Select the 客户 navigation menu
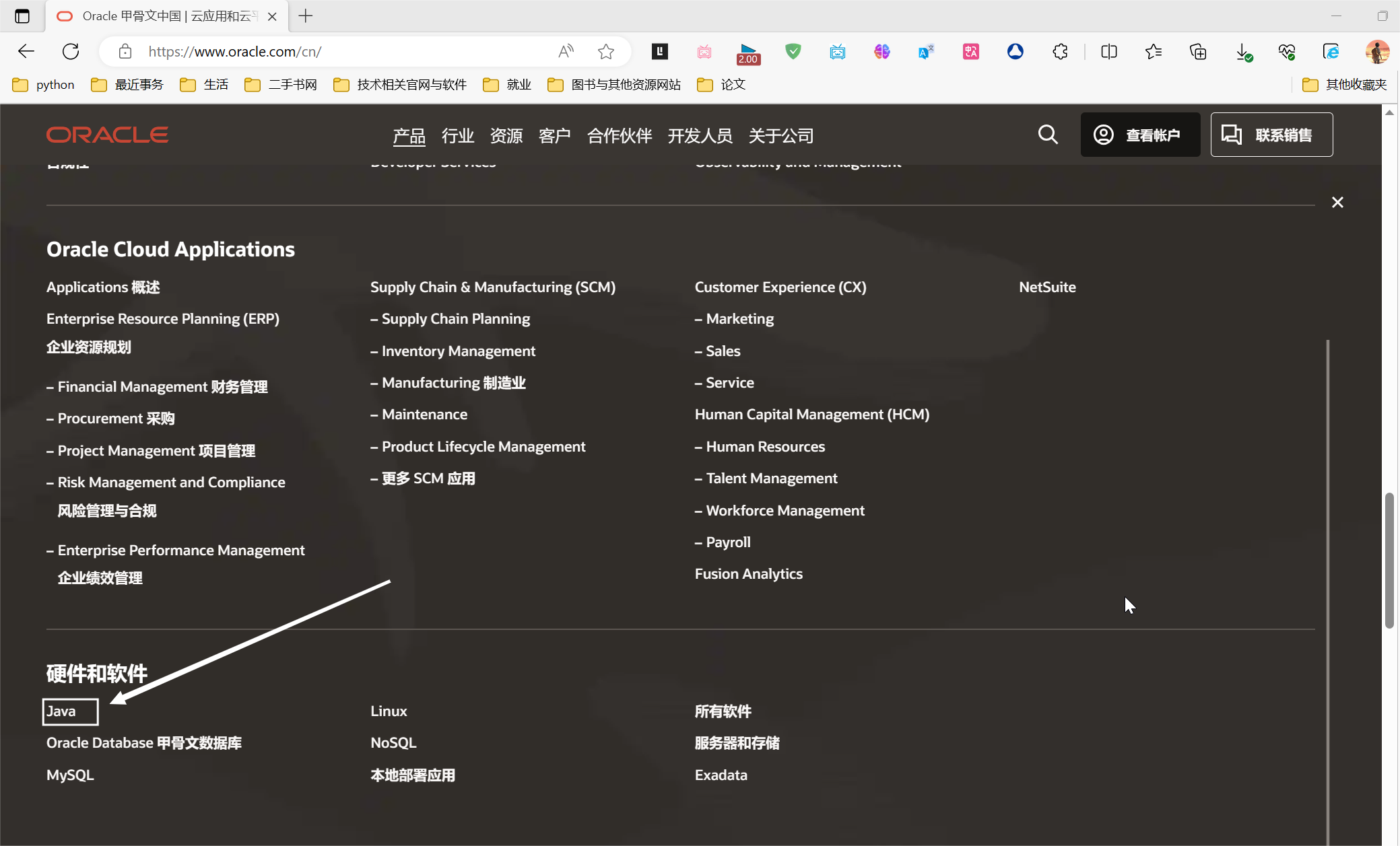The width and height of the screenshot is (1400, 846). pyautogui.click(x=555, y=136)
